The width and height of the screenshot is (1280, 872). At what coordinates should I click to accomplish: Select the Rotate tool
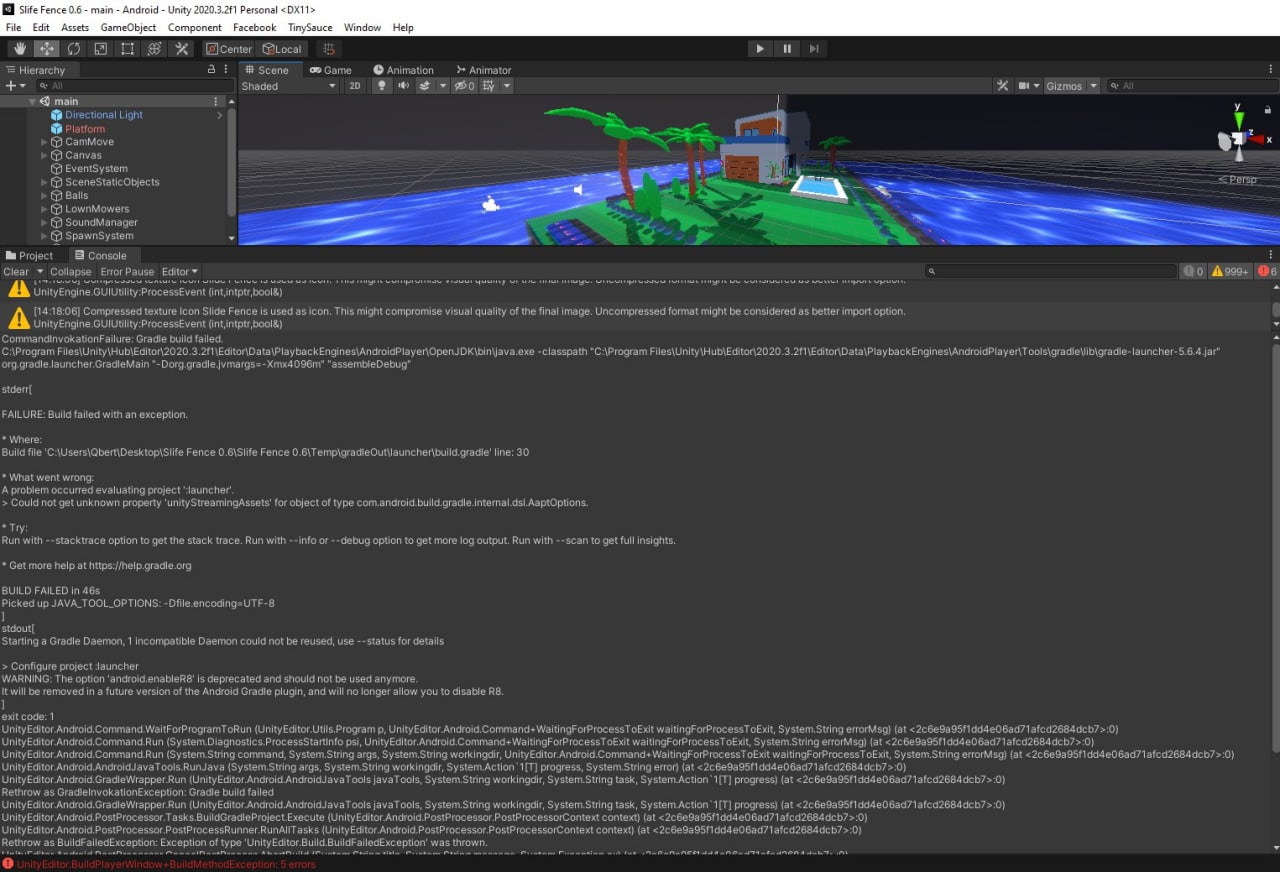(74, 49)
